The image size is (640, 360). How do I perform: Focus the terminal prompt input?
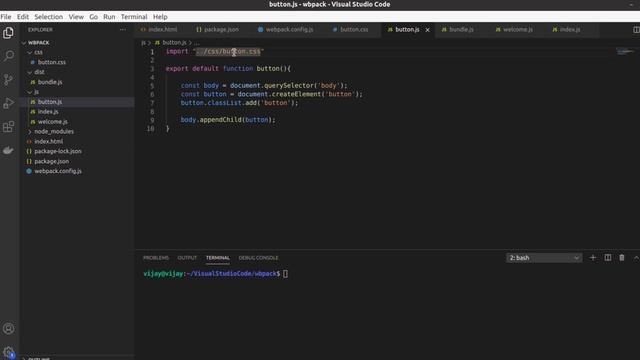coord(285,274)
